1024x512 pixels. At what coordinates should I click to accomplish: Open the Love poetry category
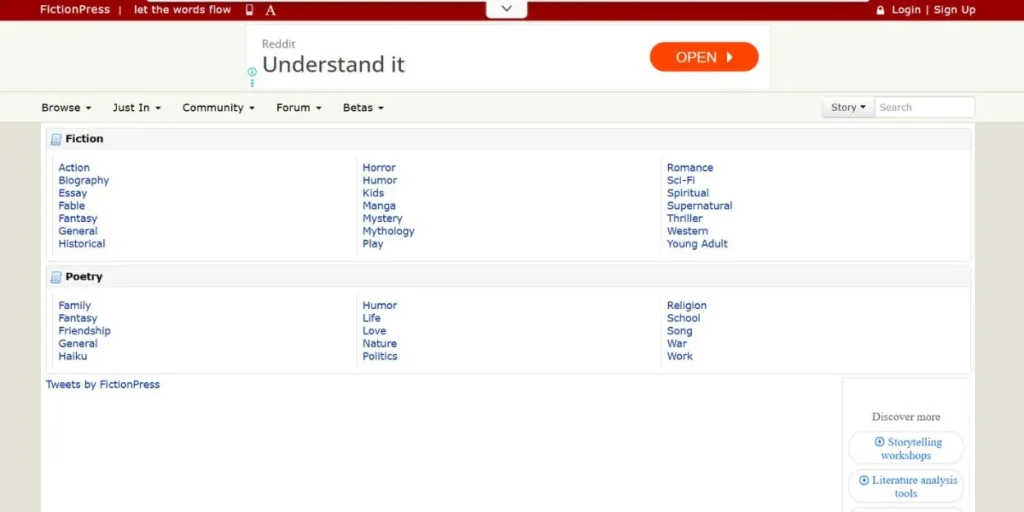(x=374, y=331)
